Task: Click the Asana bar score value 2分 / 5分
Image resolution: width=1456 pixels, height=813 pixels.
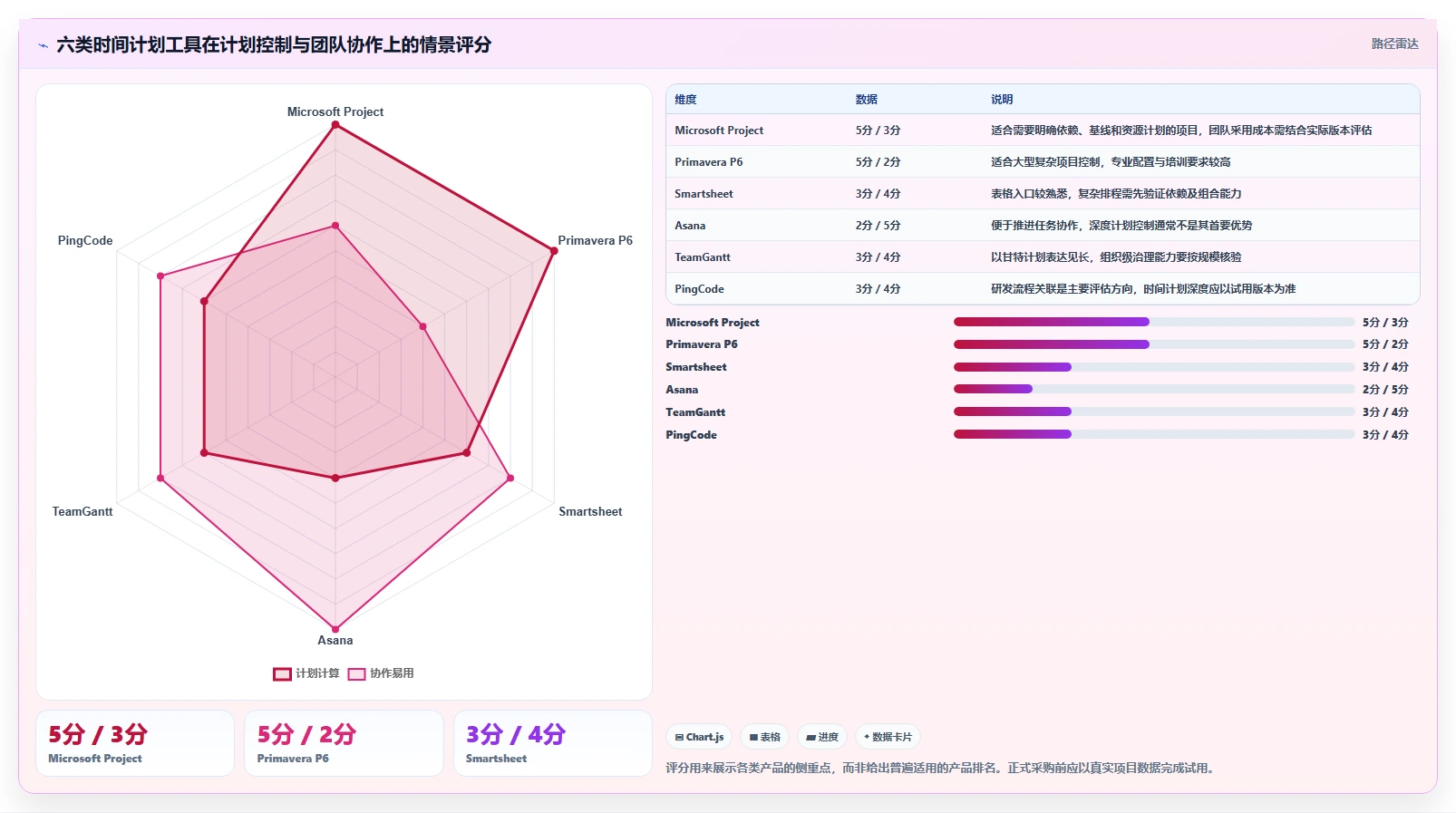Action: point(1385,389)
